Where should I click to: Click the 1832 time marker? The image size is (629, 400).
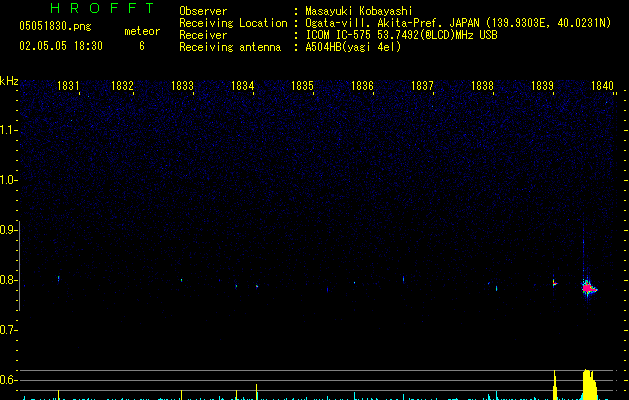pos(122,85)
